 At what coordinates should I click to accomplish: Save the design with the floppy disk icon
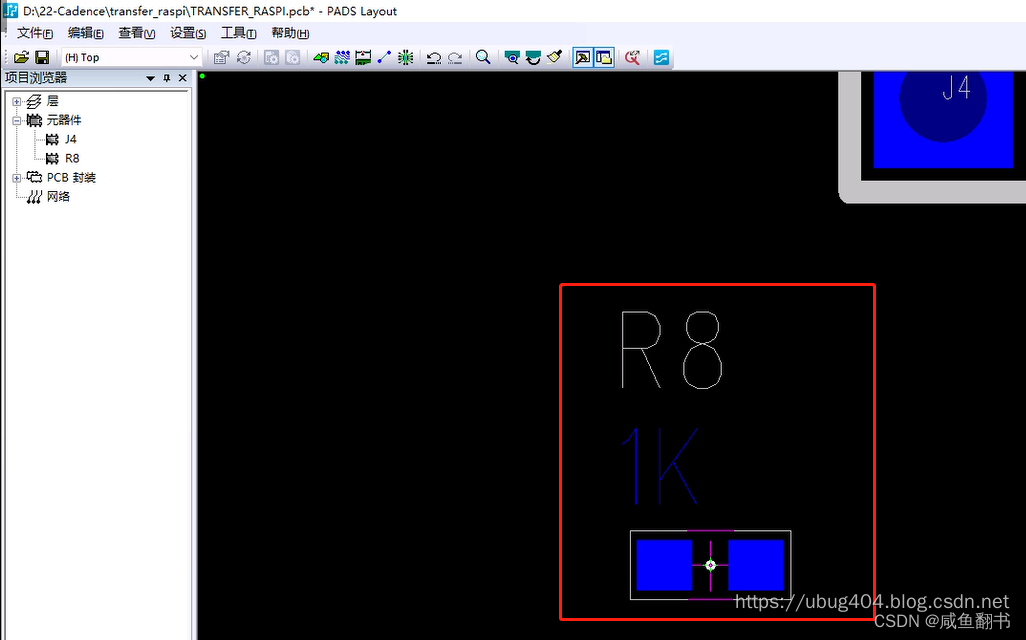pyautogui.click(x=42, y=58)
